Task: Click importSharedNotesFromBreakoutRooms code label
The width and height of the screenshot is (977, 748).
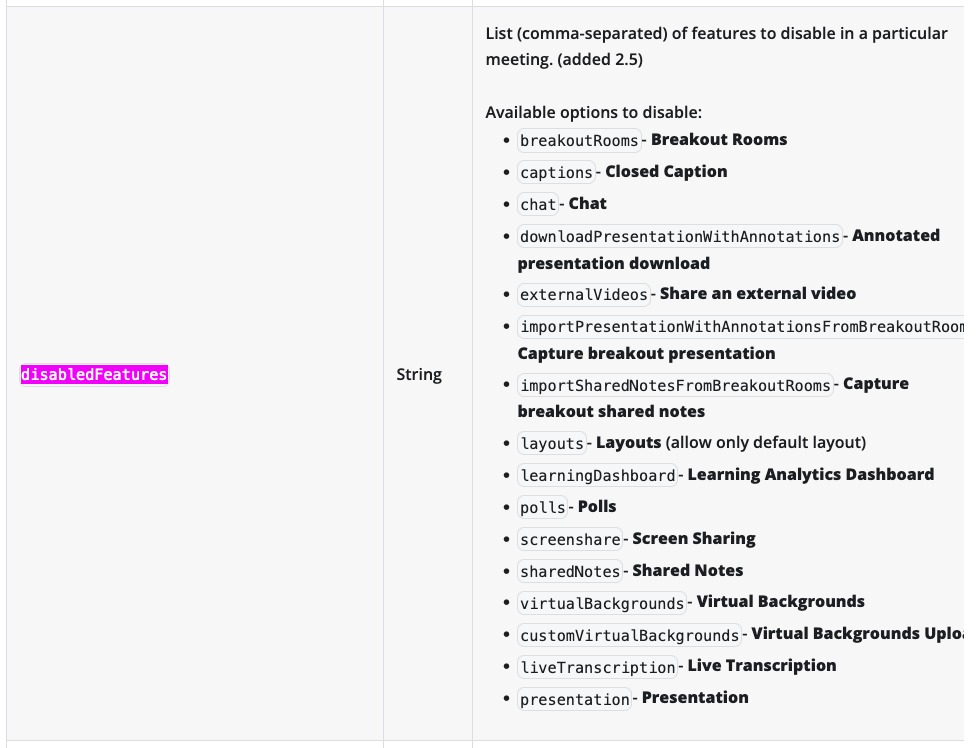Action: tap(675, 385)
